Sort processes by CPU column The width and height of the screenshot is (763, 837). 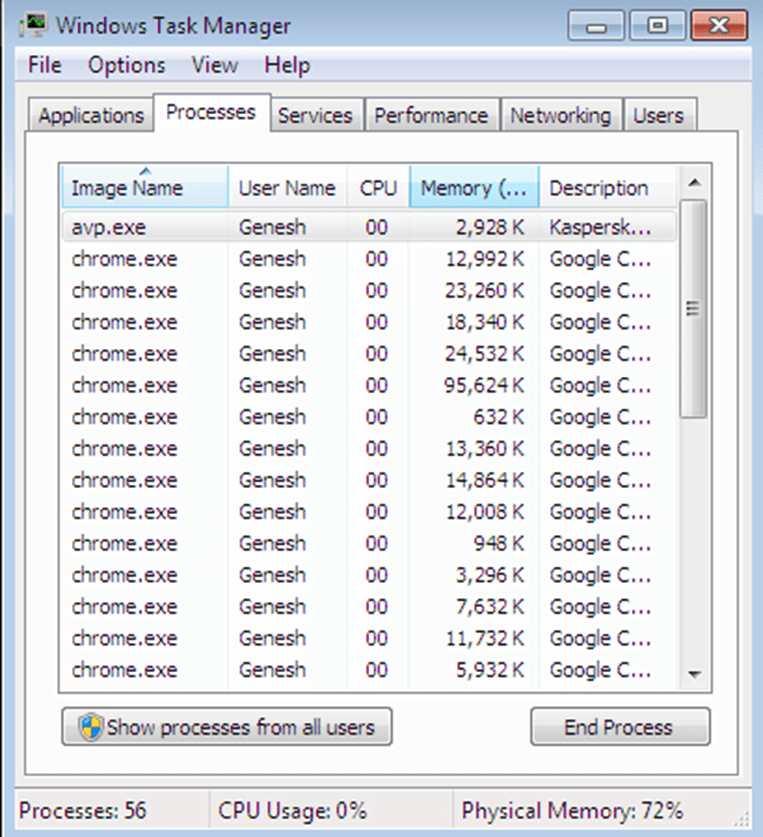tap(379, 187)
